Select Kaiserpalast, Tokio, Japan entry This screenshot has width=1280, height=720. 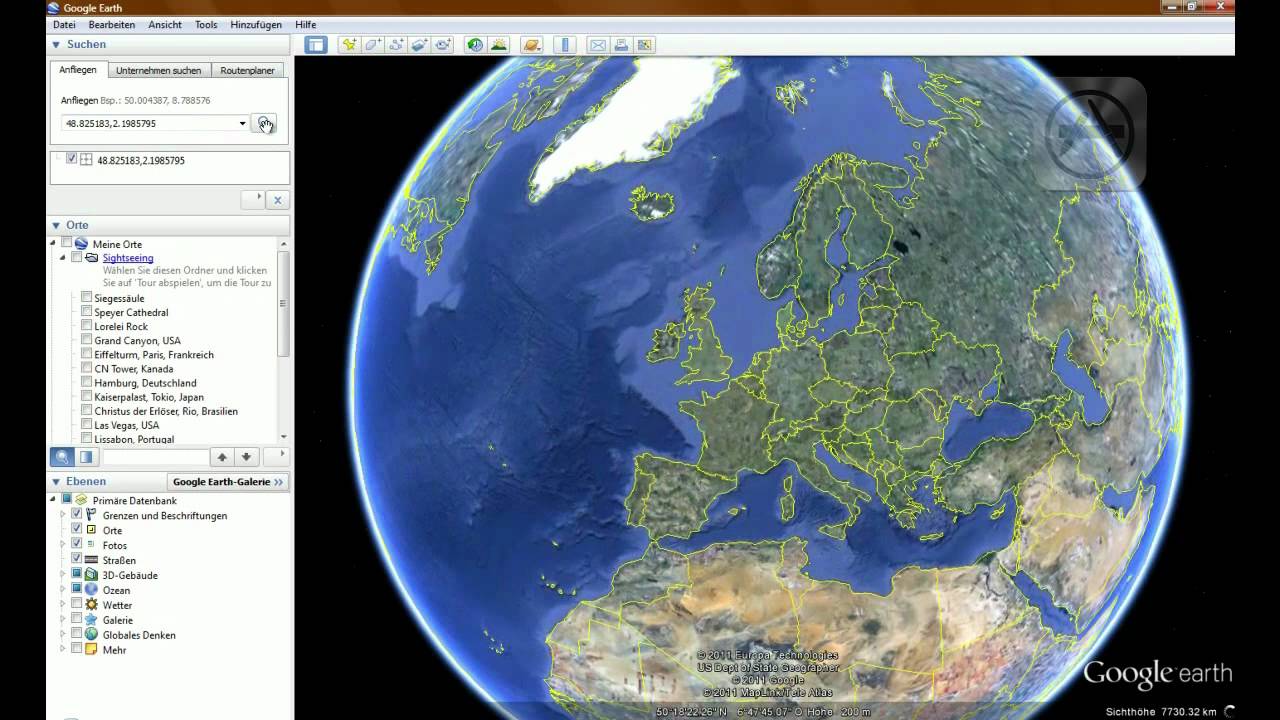click(x=149, y=397)
